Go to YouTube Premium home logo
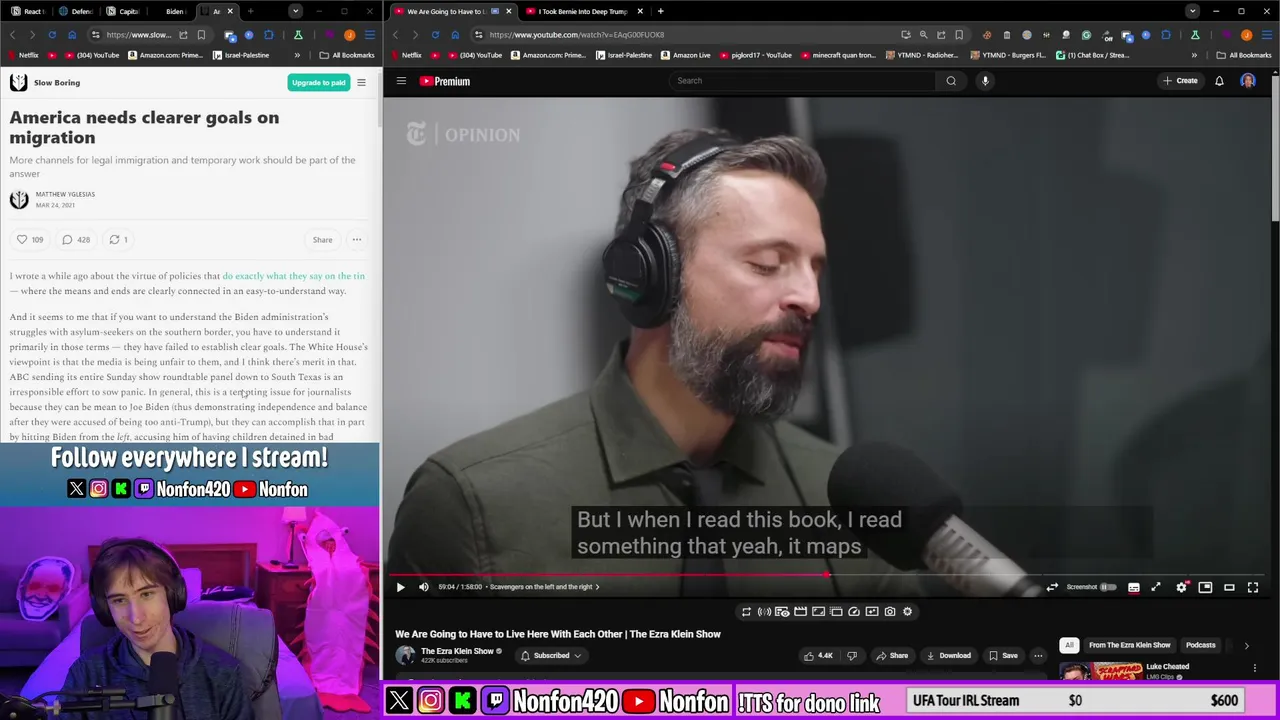The image size is (1280, 720). (445, 81)
